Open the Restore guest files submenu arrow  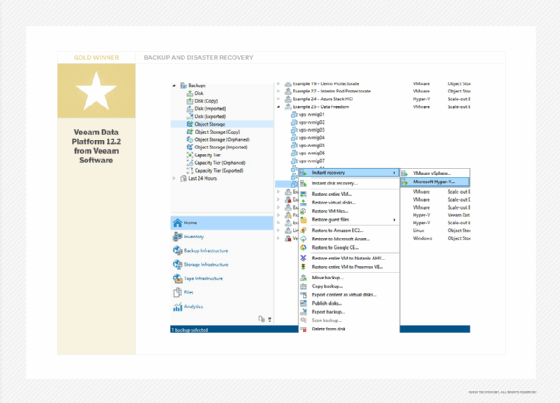click(394, 220)
